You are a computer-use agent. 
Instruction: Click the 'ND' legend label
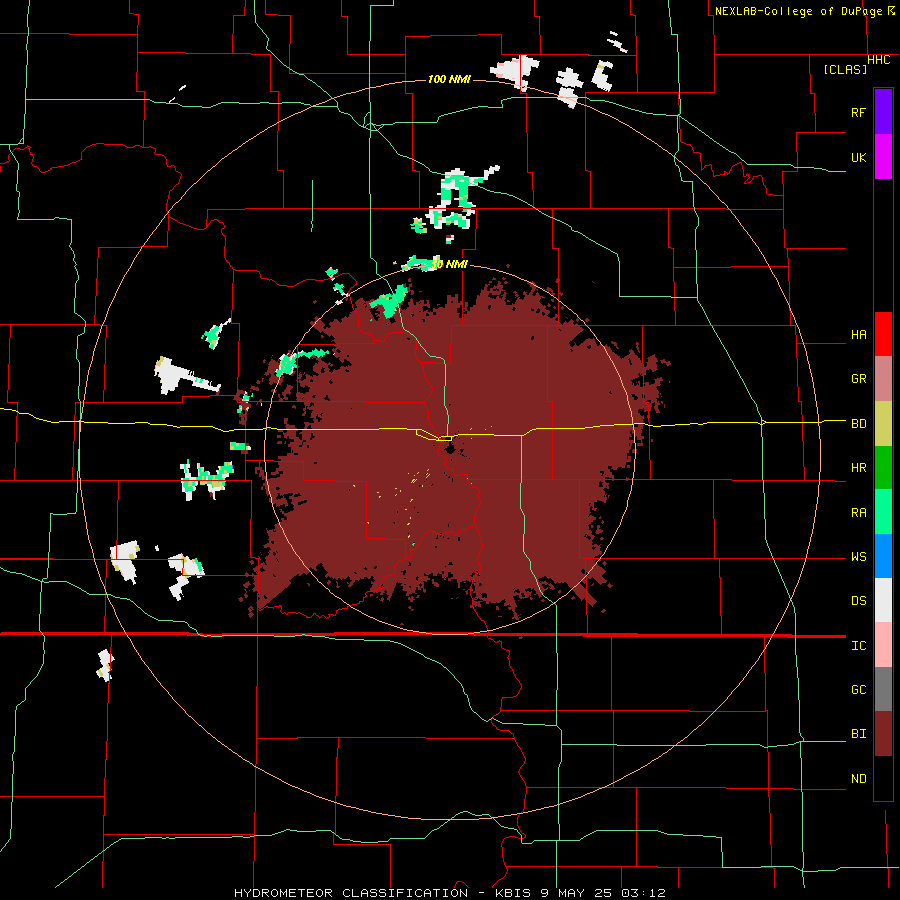pyautogui.click(x=858, y=779)
